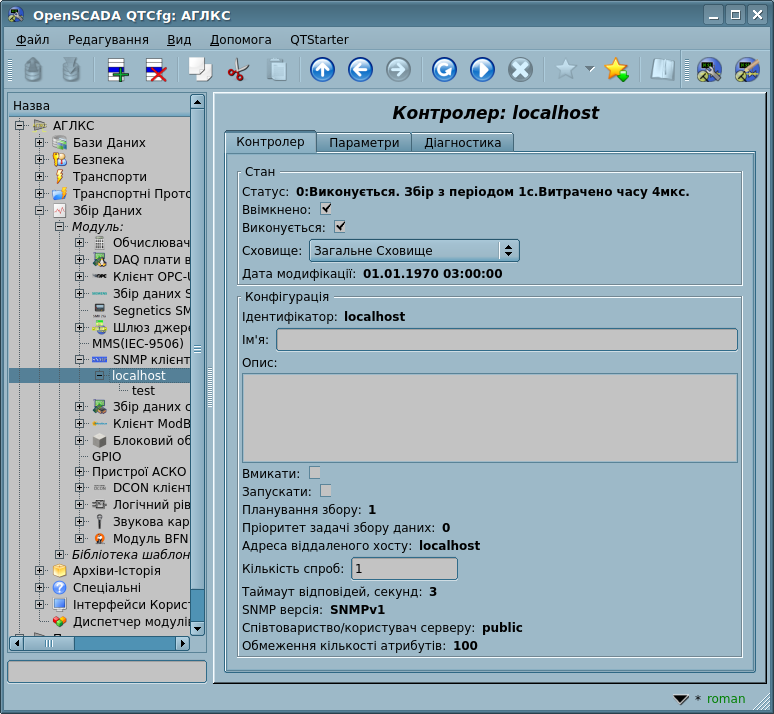Expand the 'Архіви-Історія' tree node

click(39, 571)
